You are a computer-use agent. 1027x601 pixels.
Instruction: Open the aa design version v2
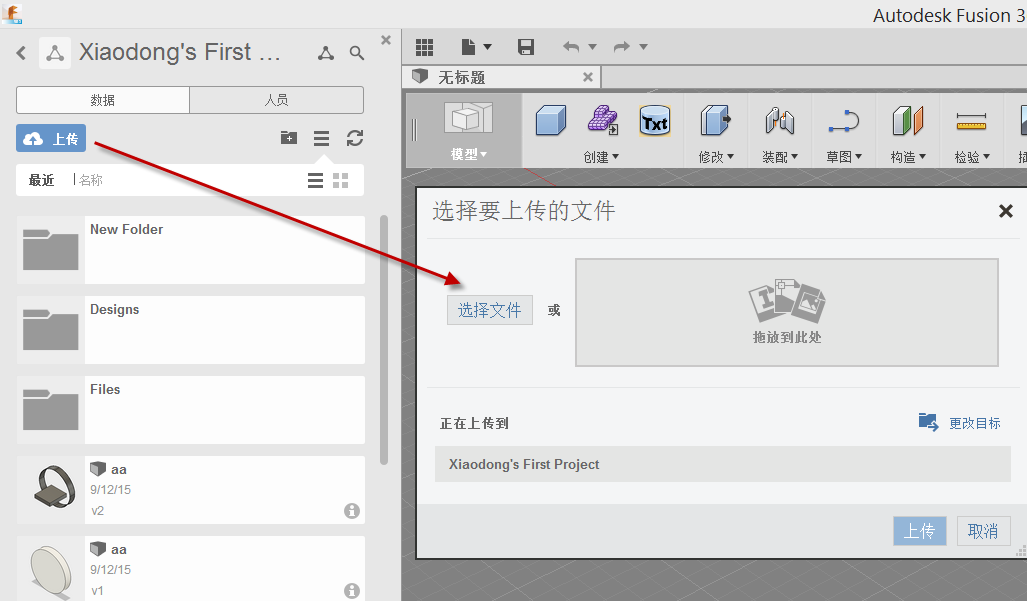[191, 490]
